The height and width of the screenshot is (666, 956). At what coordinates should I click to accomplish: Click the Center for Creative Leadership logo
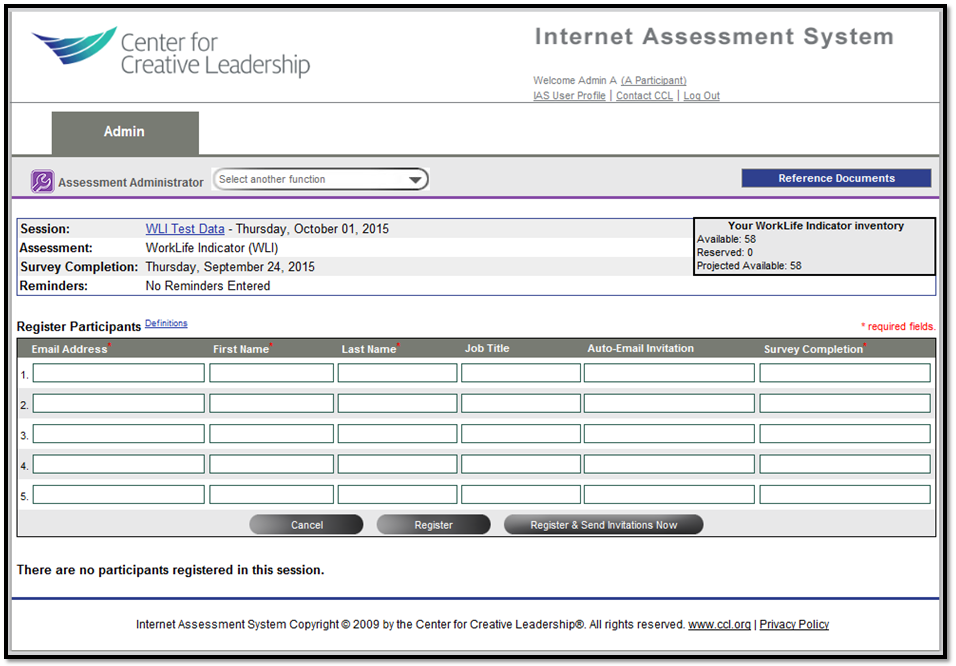(x=171, y=52)
